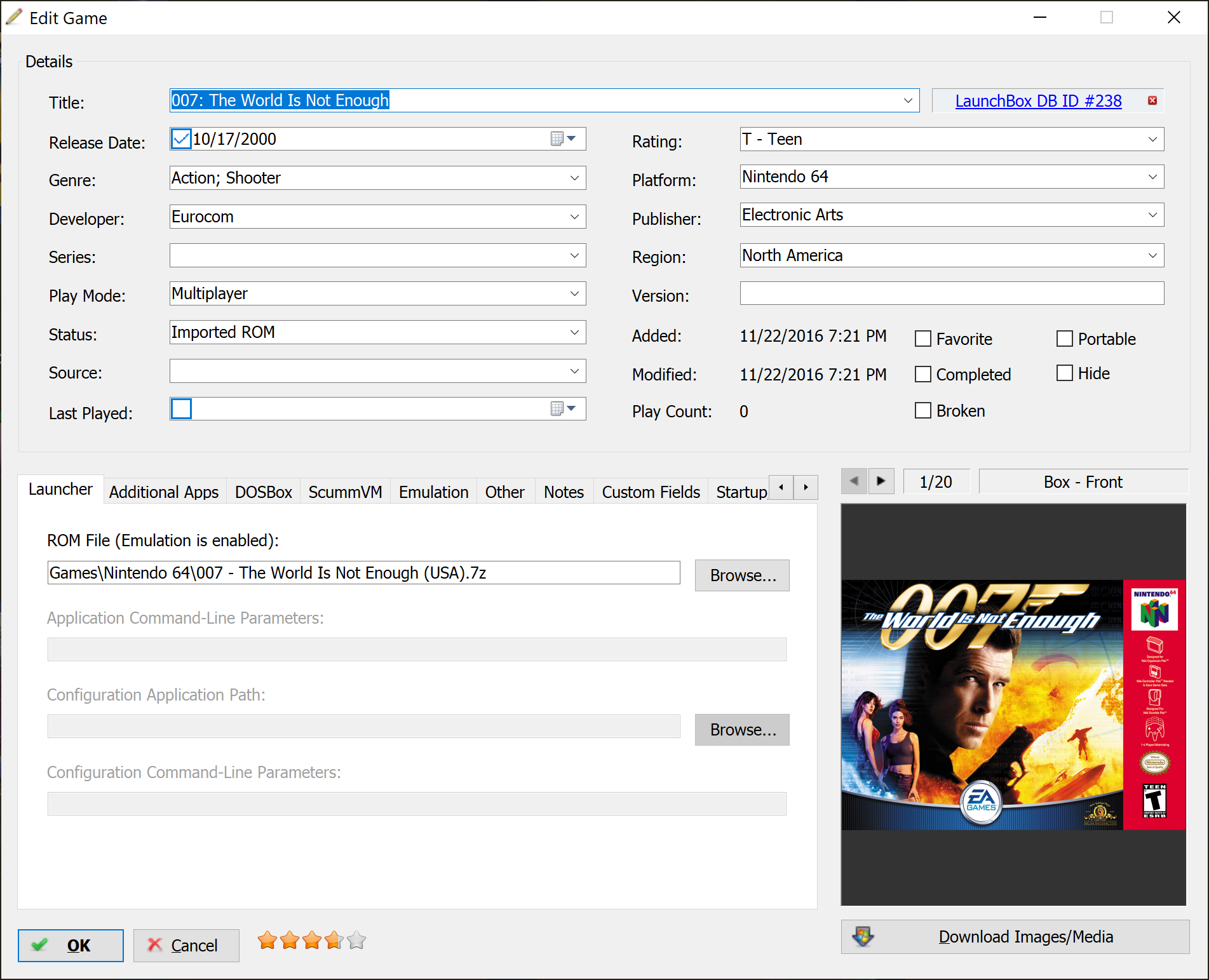Image resolution: width=1209 pixels, height=980 pixels.
Task: Confirm changes with the OK button
Action: tap(71, 945)
